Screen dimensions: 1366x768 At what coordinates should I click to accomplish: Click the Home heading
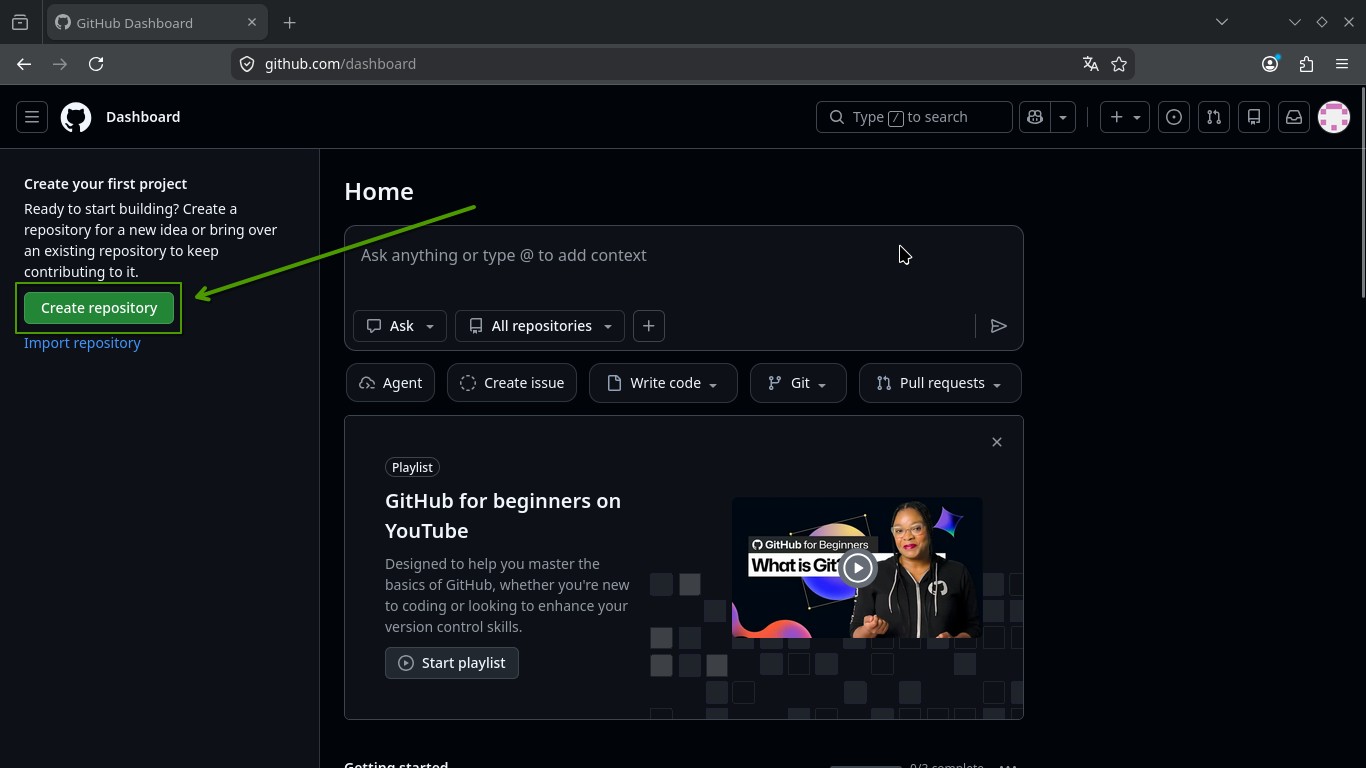tap(379, 191)
